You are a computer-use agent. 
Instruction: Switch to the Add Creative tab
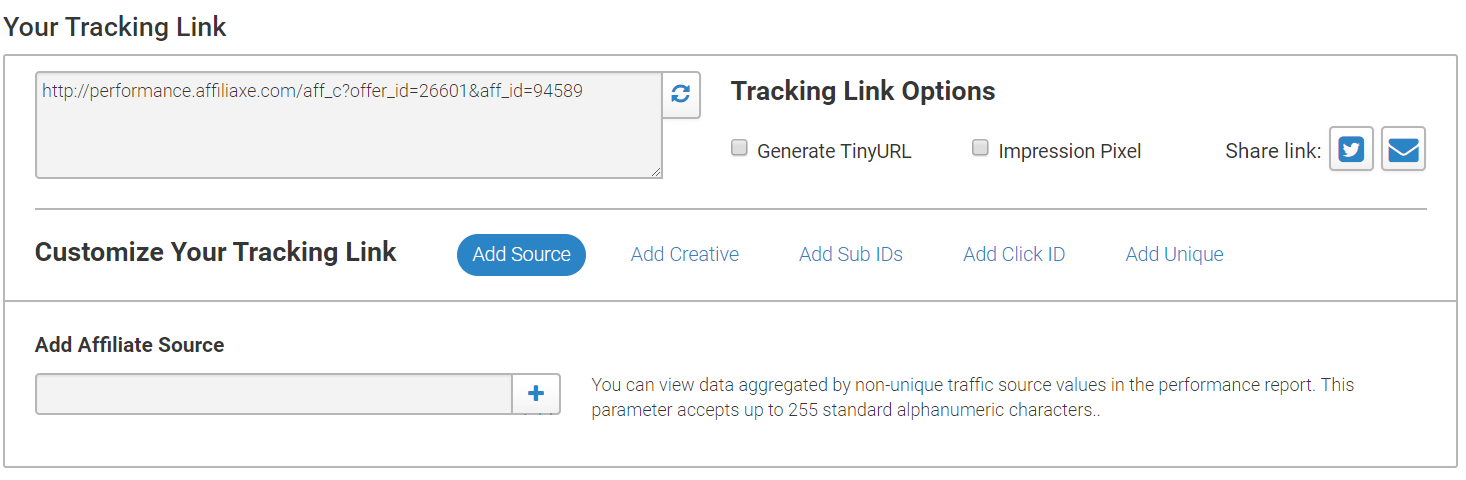pos(685,254)
